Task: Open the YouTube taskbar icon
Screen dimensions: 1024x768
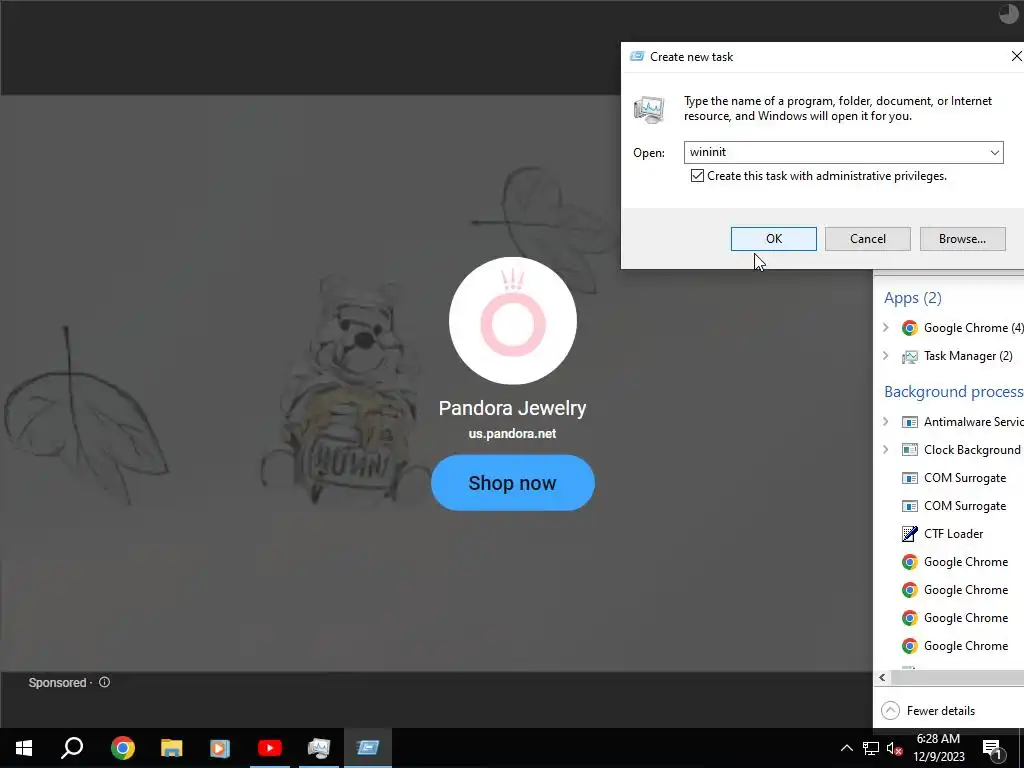Action: (x=270, y=748)
